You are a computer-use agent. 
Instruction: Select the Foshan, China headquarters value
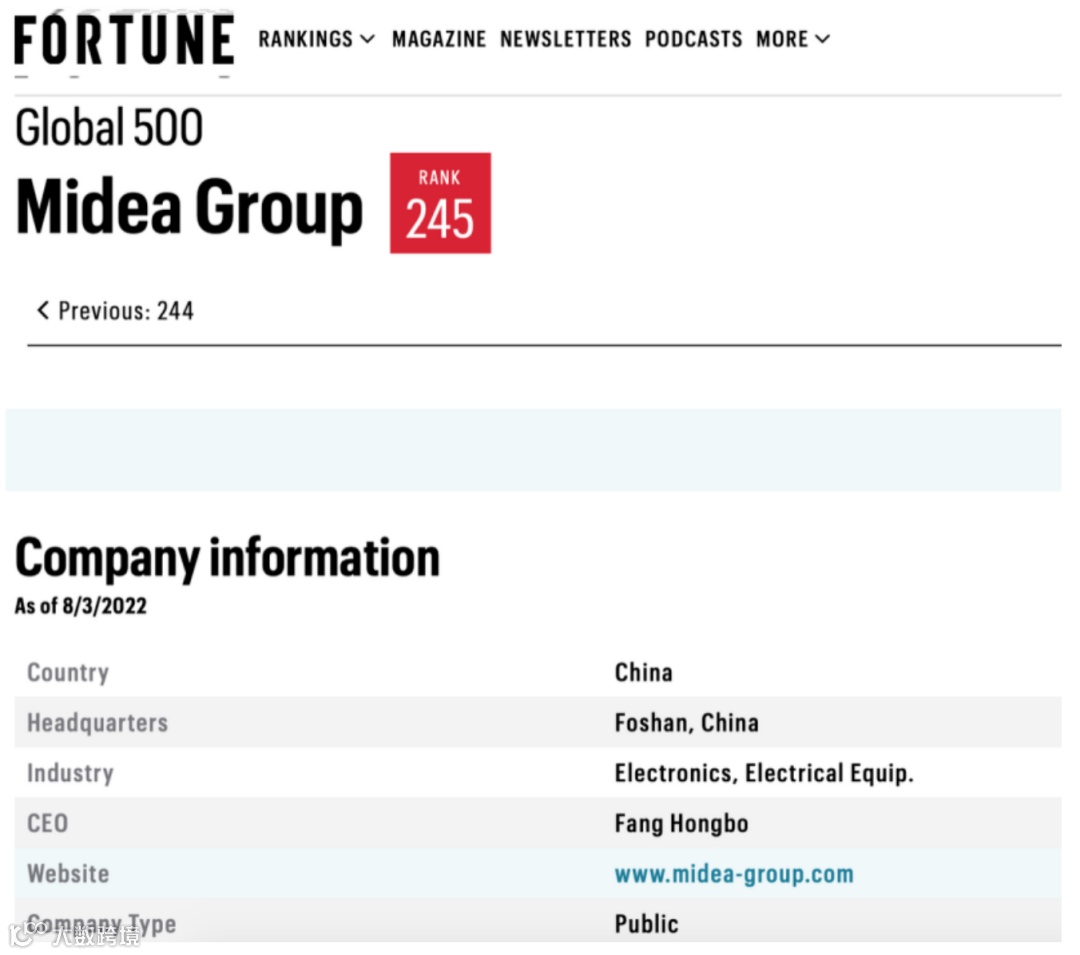coord(686,723)
